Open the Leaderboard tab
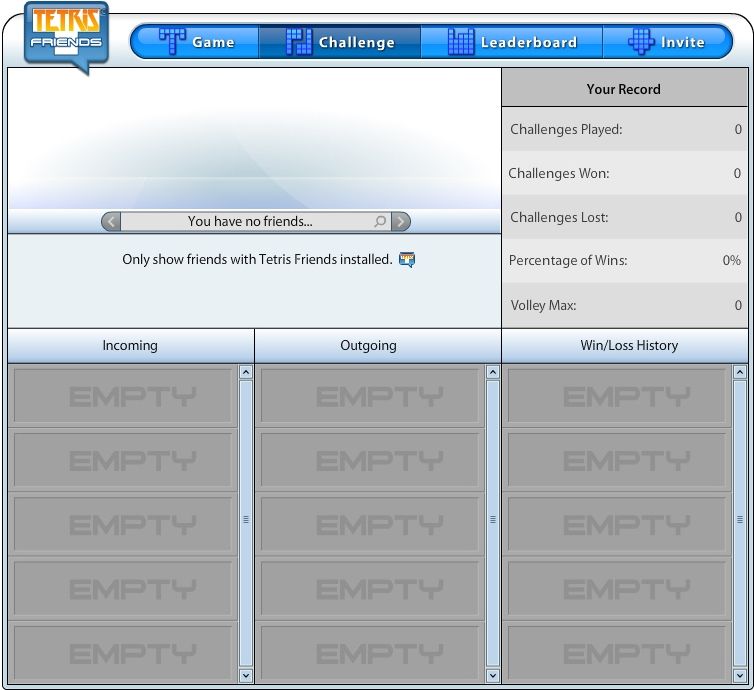Screen dimensions: 754x690 point(512,42)
